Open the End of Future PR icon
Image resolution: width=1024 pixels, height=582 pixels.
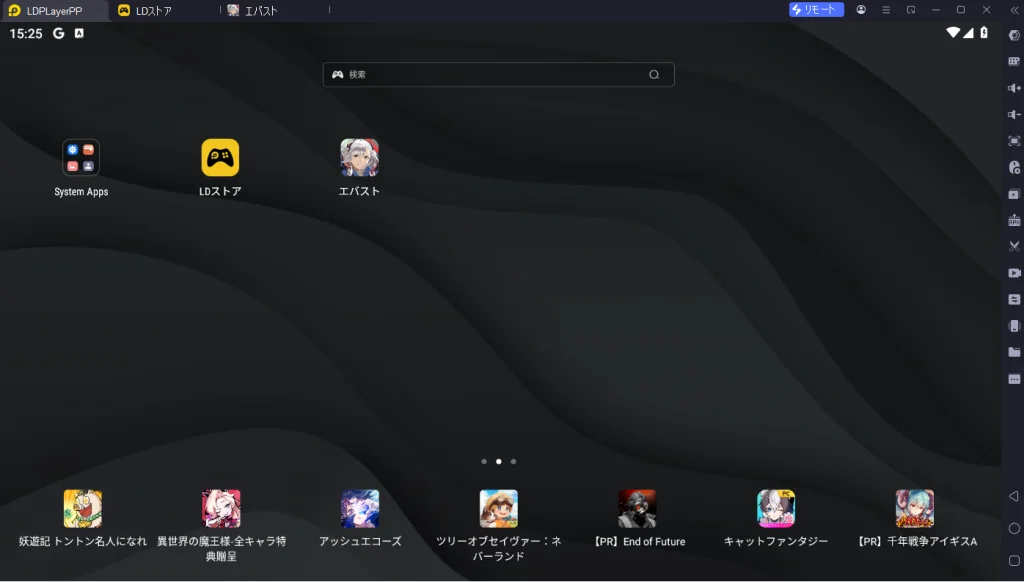637,508
